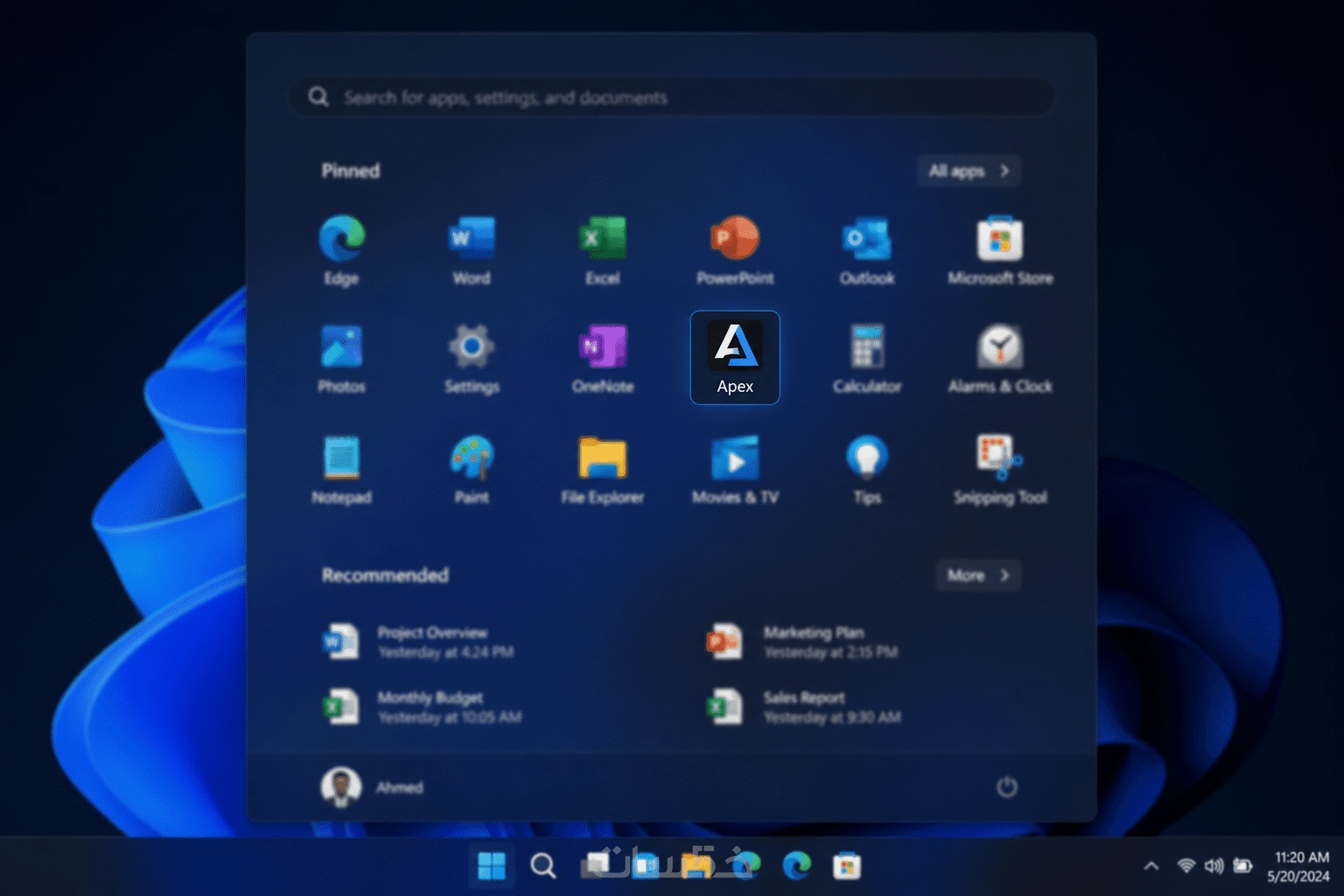Click the volume speaker tray icon
The width and height of the screenshot is (1344, 896).
pos(1214,866)
